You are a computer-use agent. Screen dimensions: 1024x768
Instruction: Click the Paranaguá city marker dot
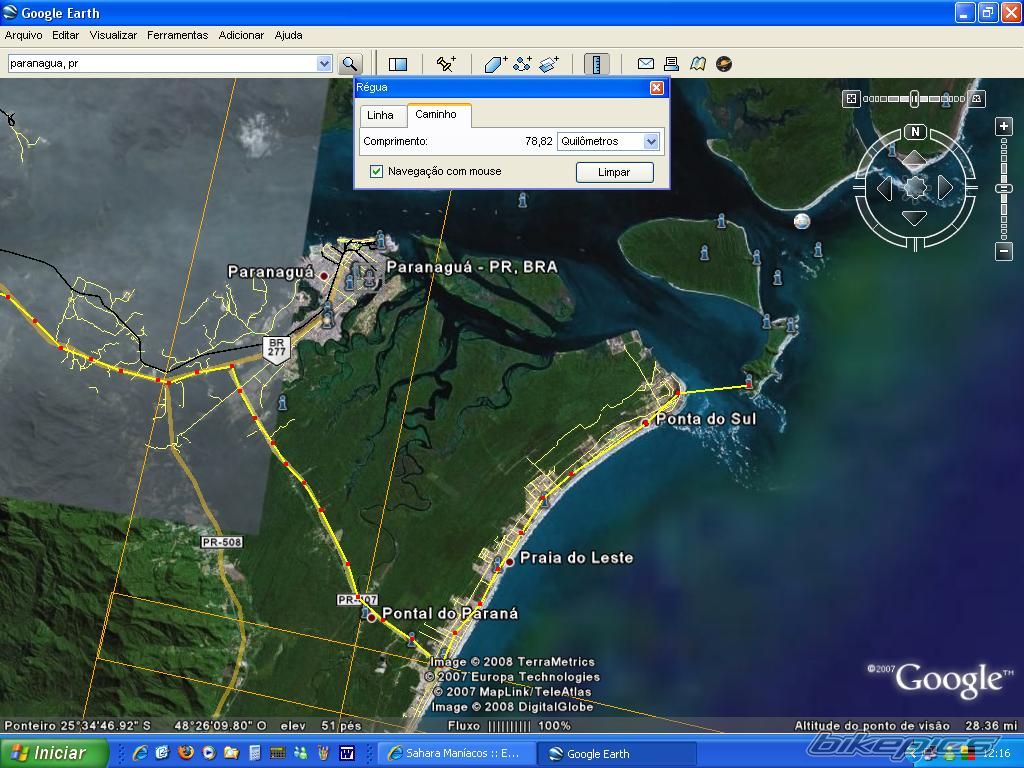click(323, 276)
